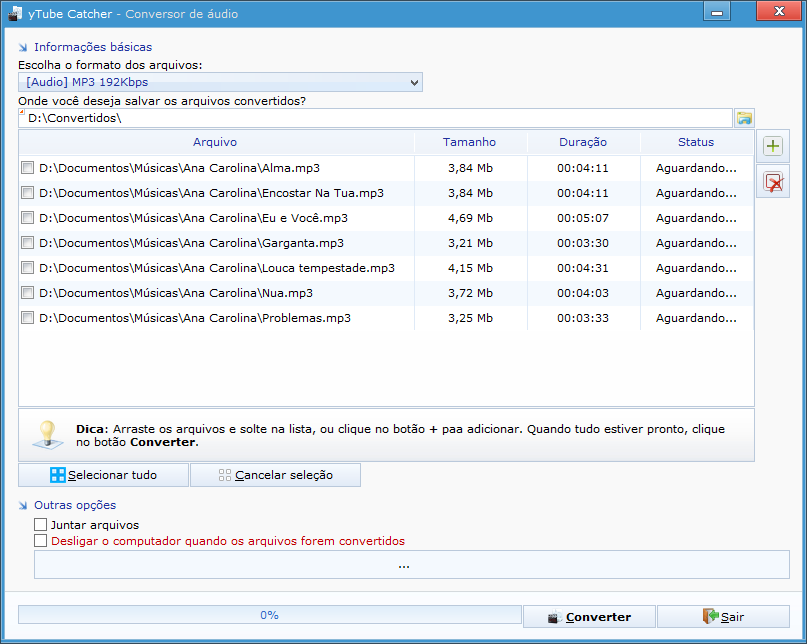Sort list by Arquivo column header
This screenshot has width=807, height=644.
tap(216, 142)
